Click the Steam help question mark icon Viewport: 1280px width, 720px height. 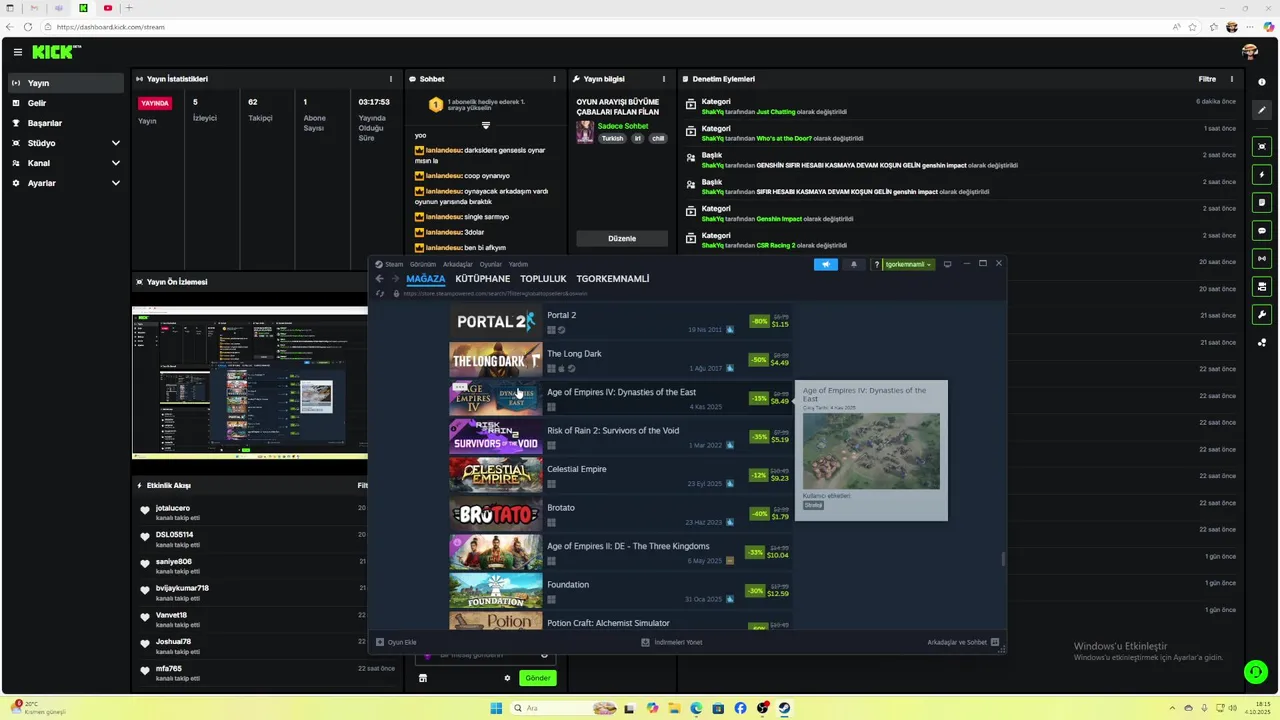point(877,265)
